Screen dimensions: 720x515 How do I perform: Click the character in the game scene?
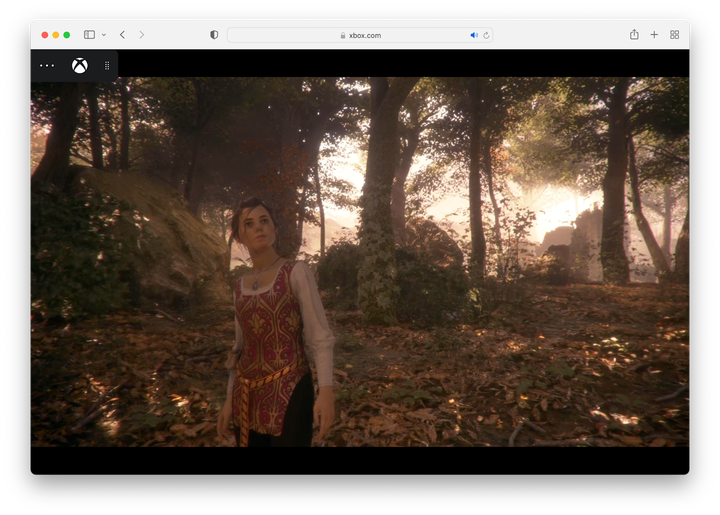coord(270,320)
